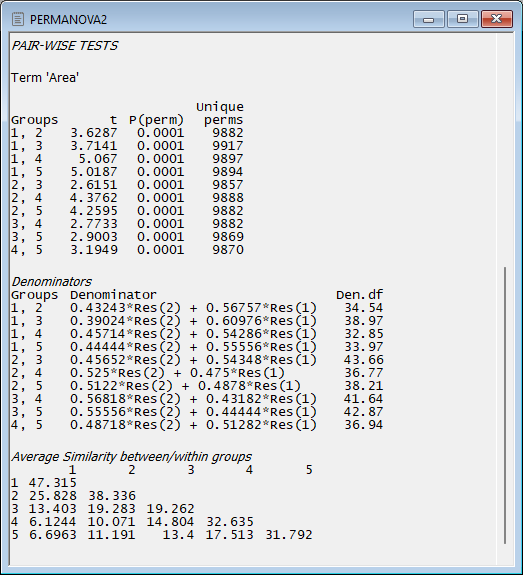
Task: Click denominator '0.525*Res(2) + 0.475*Res(1)'
Action: click(x=178, y=373)
